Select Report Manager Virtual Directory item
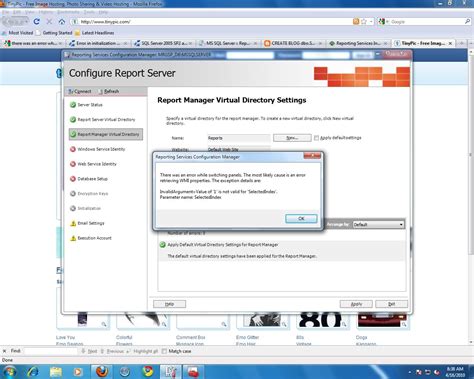 click(106, 134)
